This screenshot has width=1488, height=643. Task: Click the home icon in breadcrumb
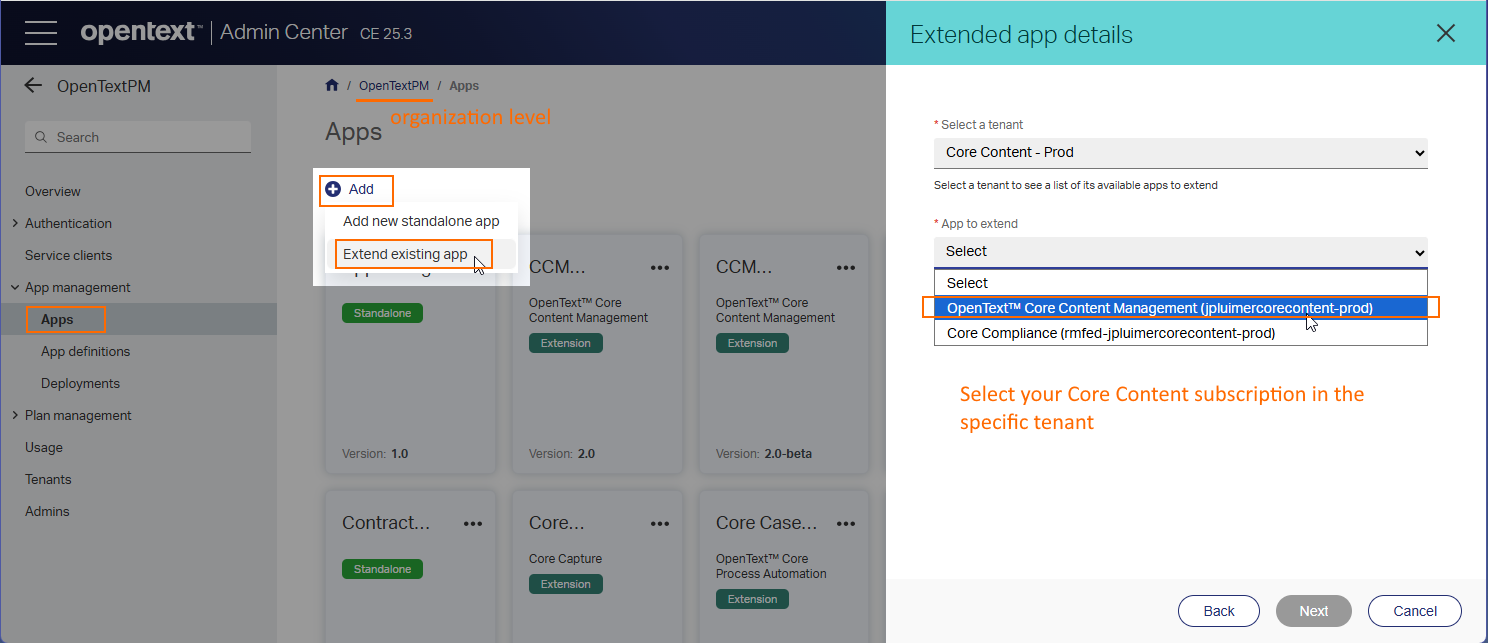point(332,86)
